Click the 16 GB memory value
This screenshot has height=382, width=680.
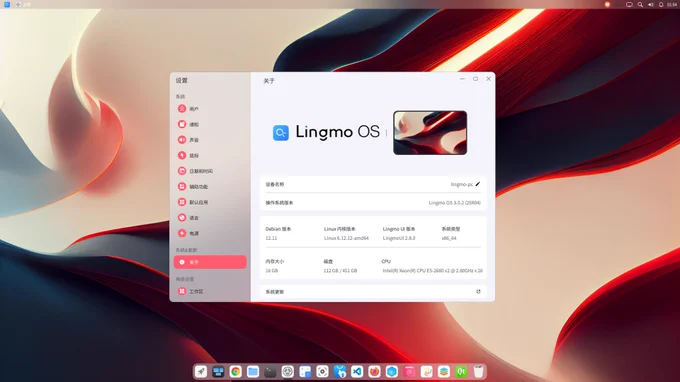tap(271, 271)
